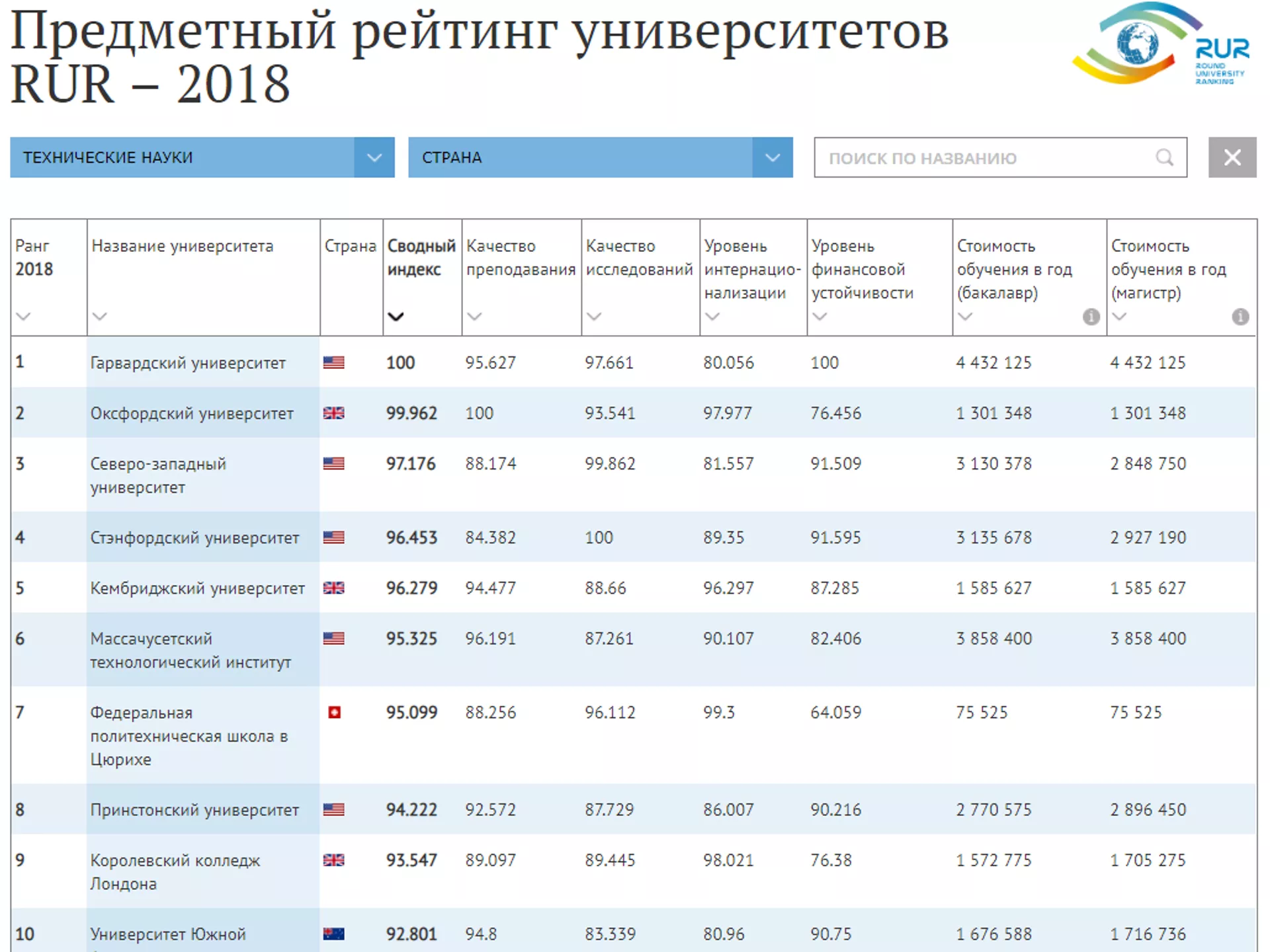Open Принстонский университет link
Screen dimensions: 1270x952
(194, 810)
